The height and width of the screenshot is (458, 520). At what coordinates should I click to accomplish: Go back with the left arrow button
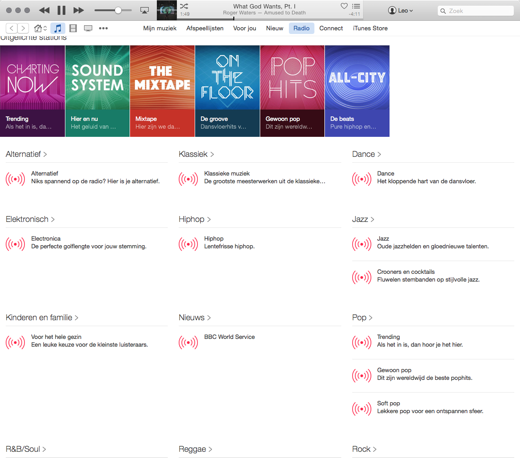click(11, 28)
